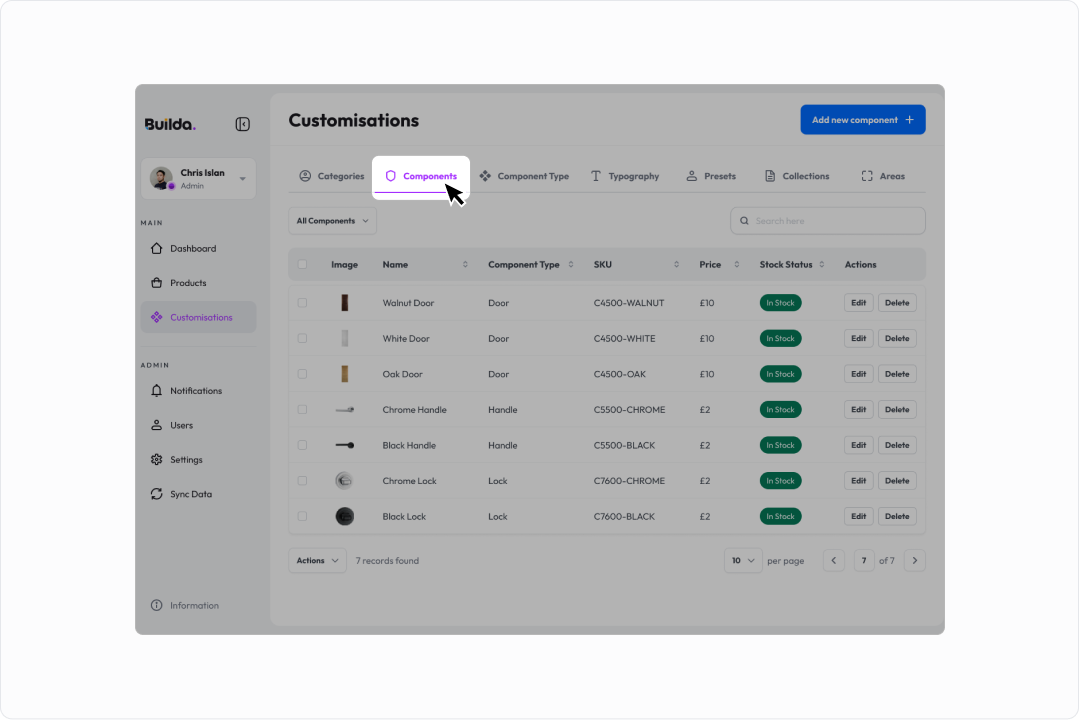Check the Oak Door row checkbox

(303, 374)
